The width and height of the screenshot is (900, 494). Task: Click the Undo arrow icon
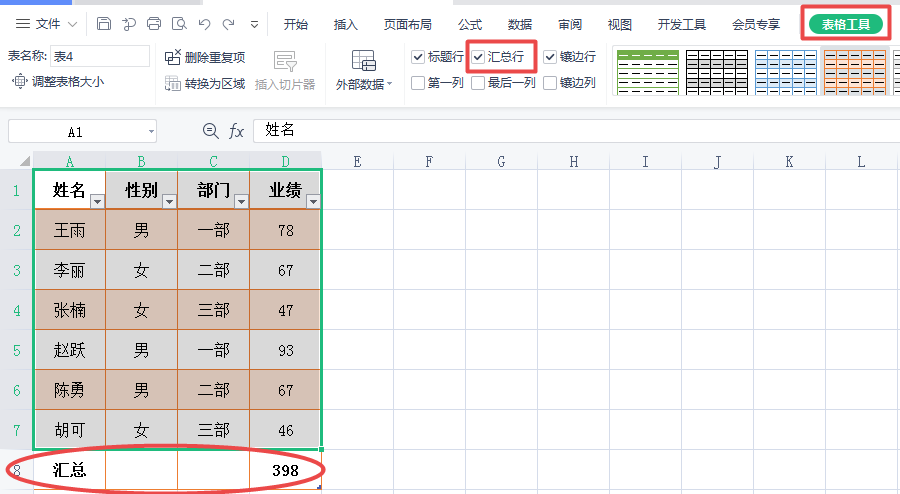204,24
